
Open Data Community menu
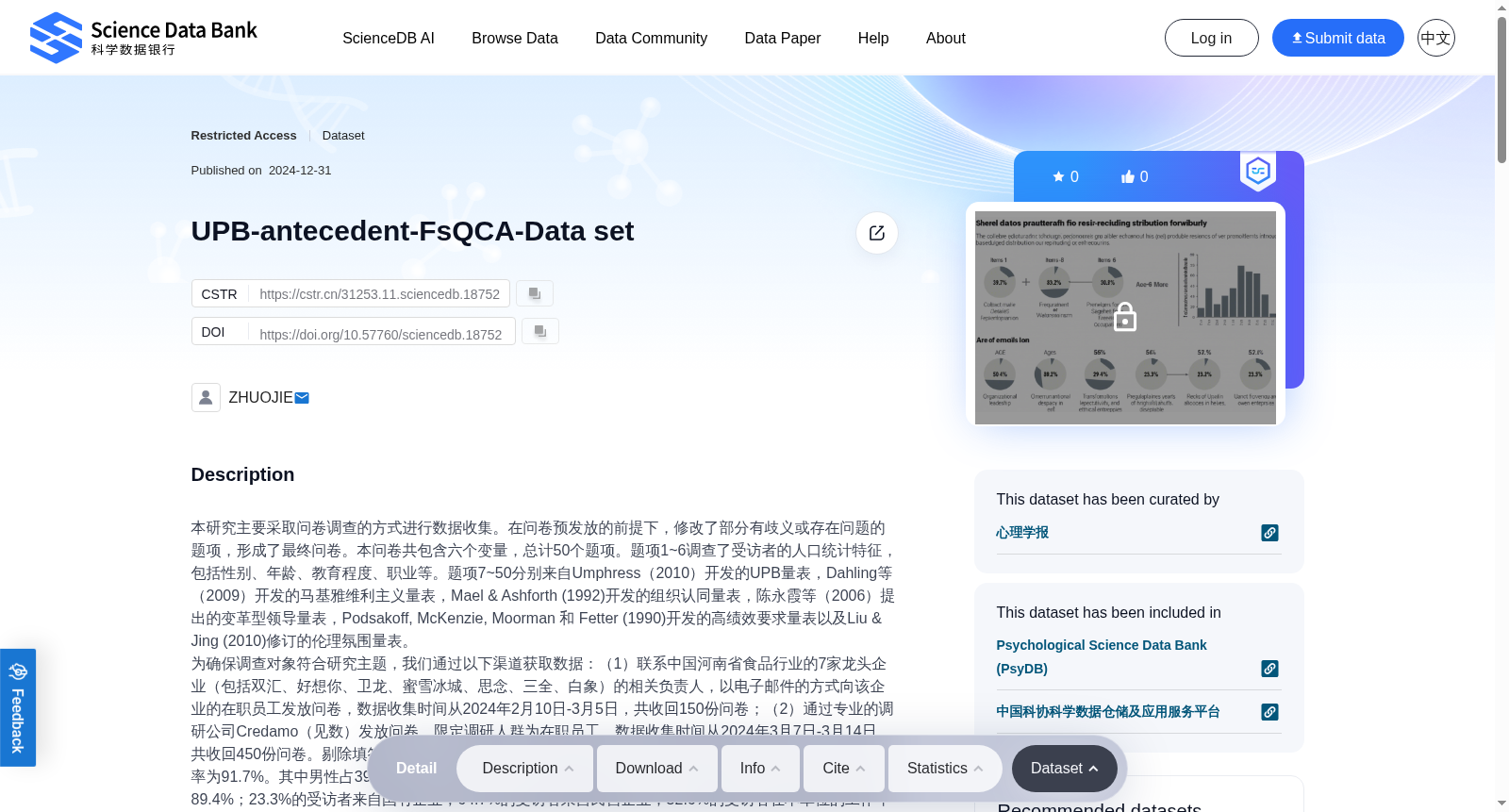point(651,38)
